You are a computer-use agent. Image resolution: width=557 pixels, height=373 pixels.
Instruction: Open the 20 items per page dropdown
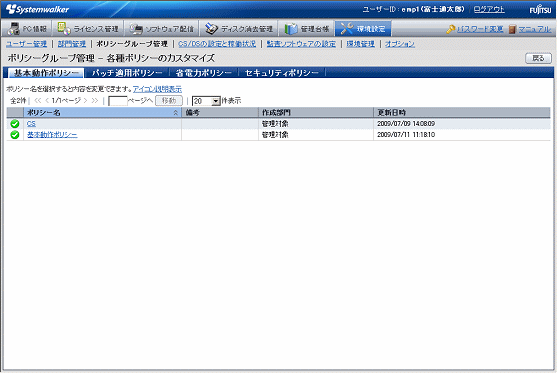pyautogui.click(x=206, y=101)
